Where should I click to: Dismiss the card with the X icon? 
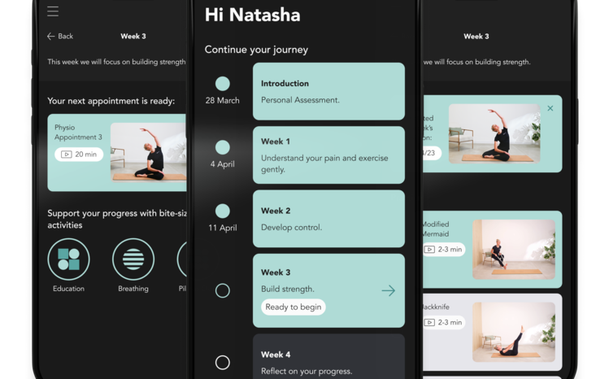pos(550,108)
